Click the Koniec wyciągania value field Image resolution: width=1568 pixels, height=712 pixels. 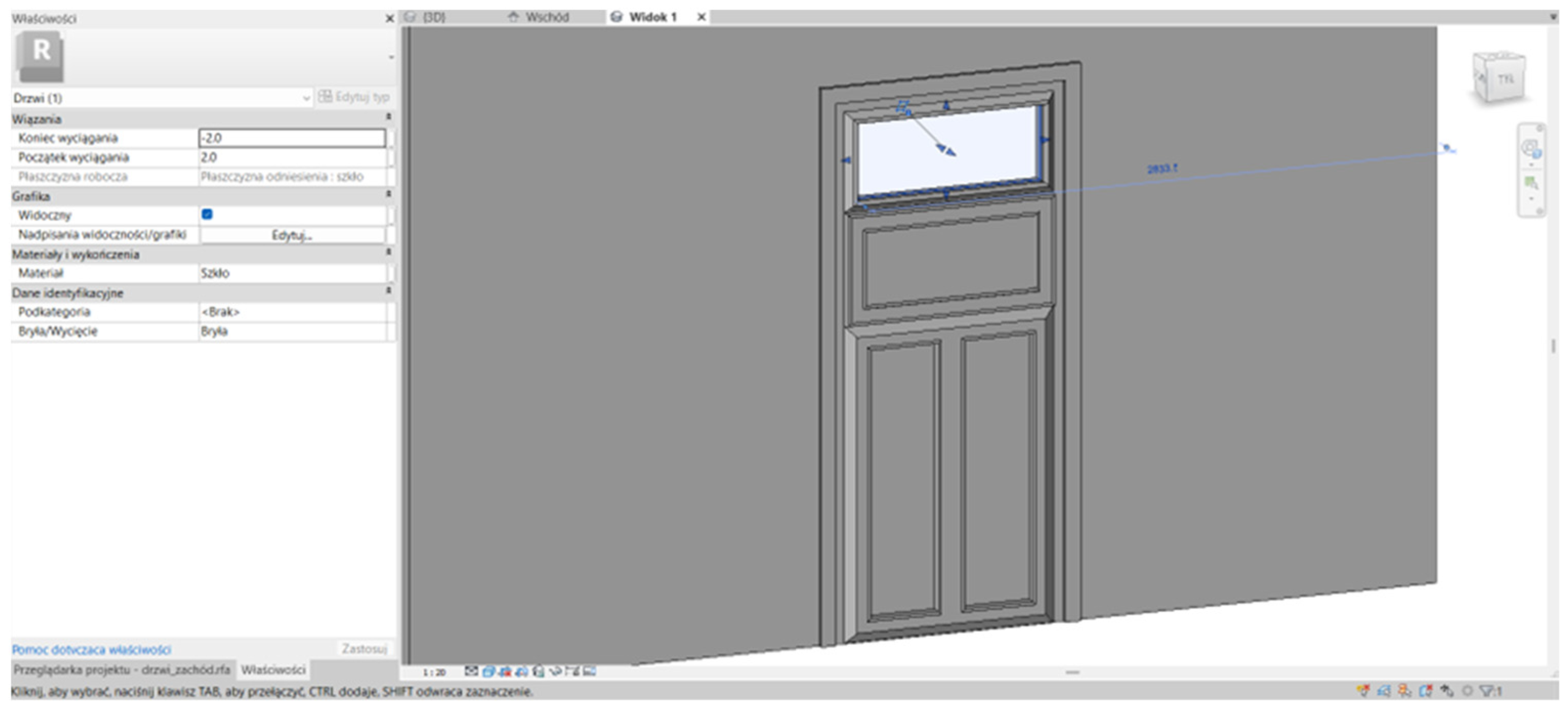click(292, 138)
